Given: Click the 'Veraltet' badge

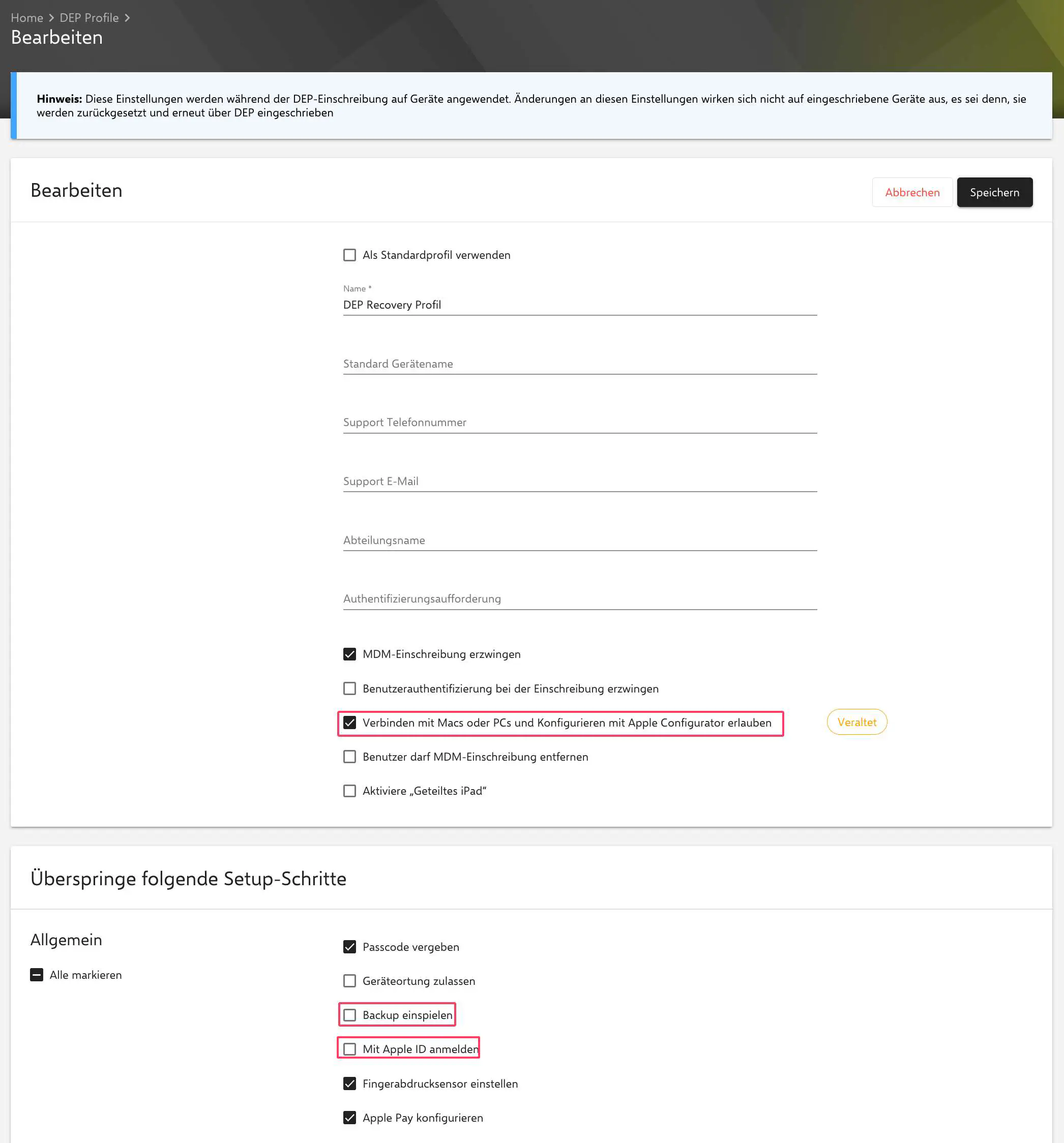Looking at the screenshot, I should 856,722.
